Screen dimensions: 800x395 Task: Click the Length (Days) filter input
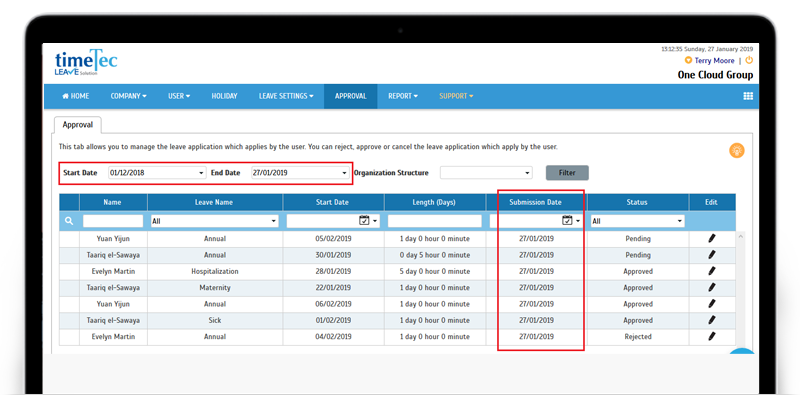(x=435, y=221)
